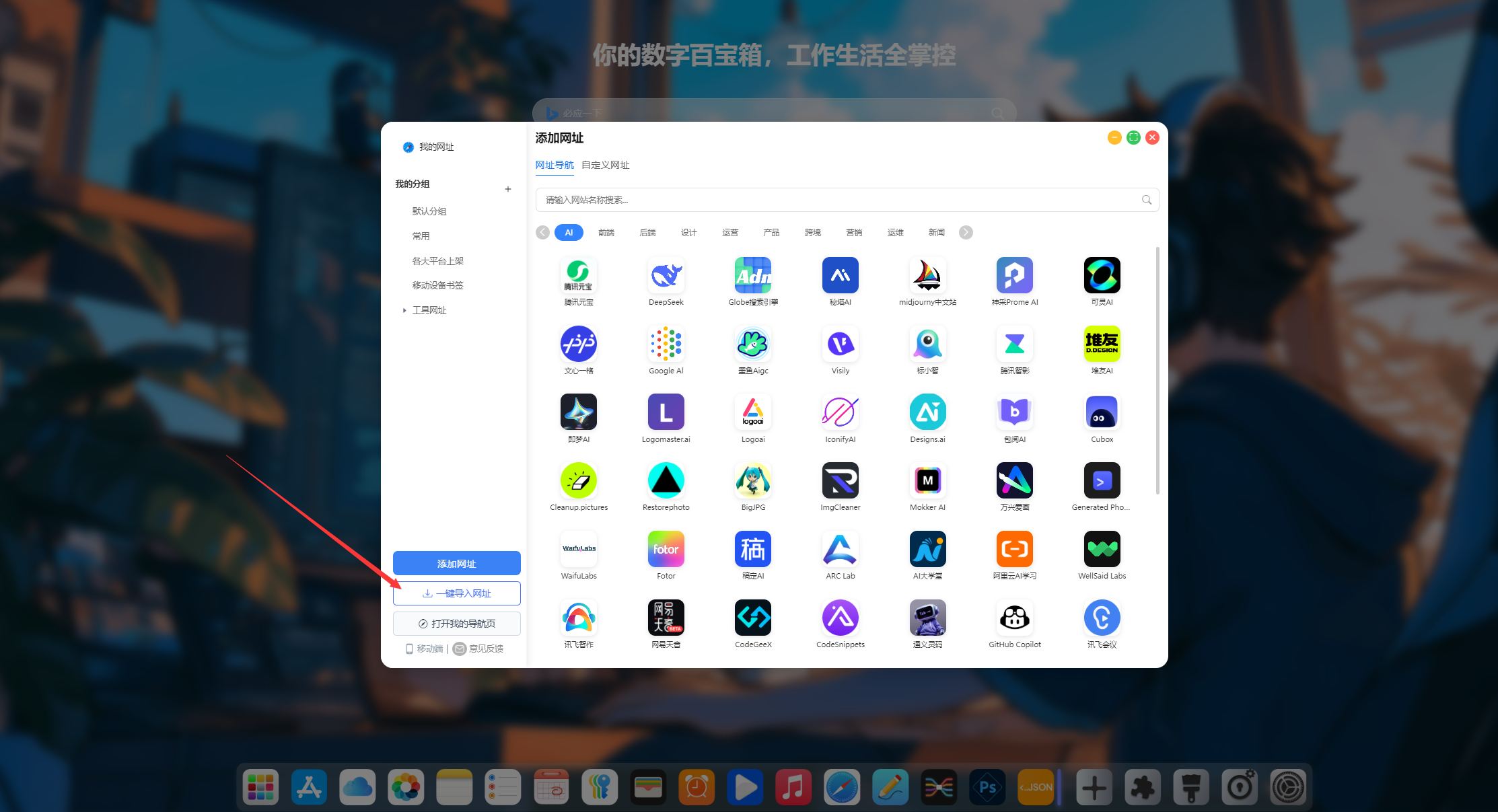Launch Music from the dock

(x=793, y=787)
